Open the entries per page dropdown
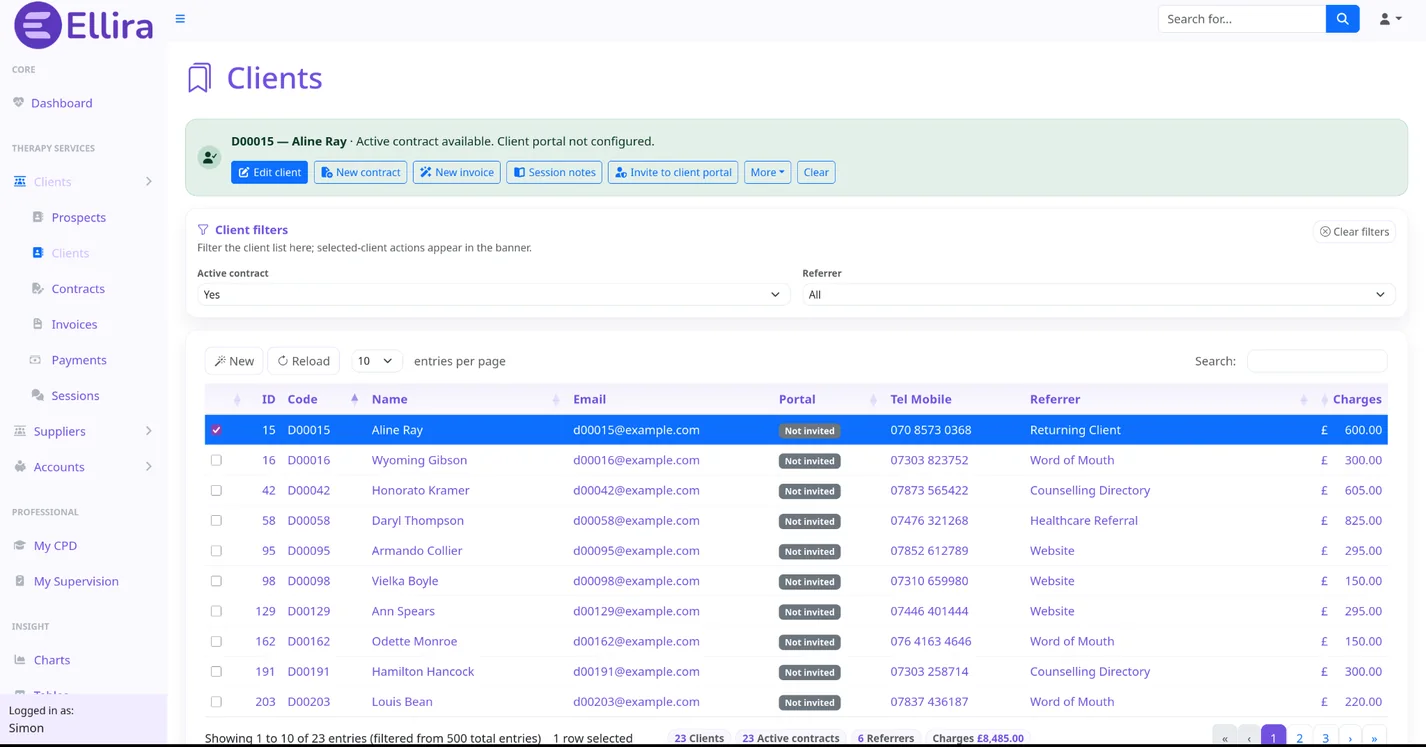This screenshot has height=747, width=1426. click(376, 361)
